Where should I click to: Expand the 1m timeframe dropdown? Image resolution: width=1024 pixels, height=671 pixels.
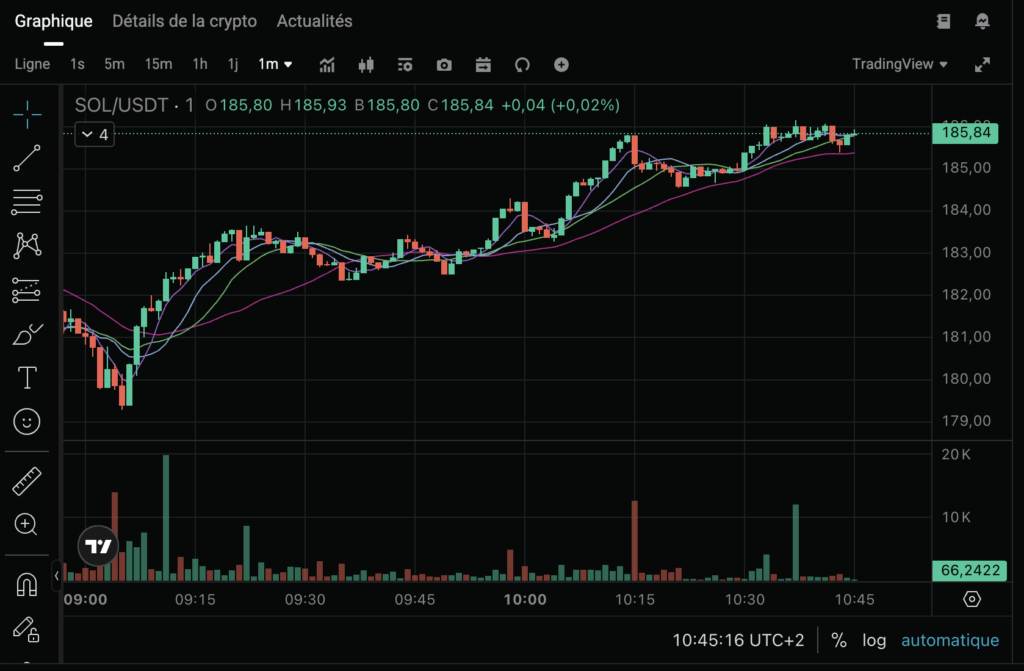275,64
